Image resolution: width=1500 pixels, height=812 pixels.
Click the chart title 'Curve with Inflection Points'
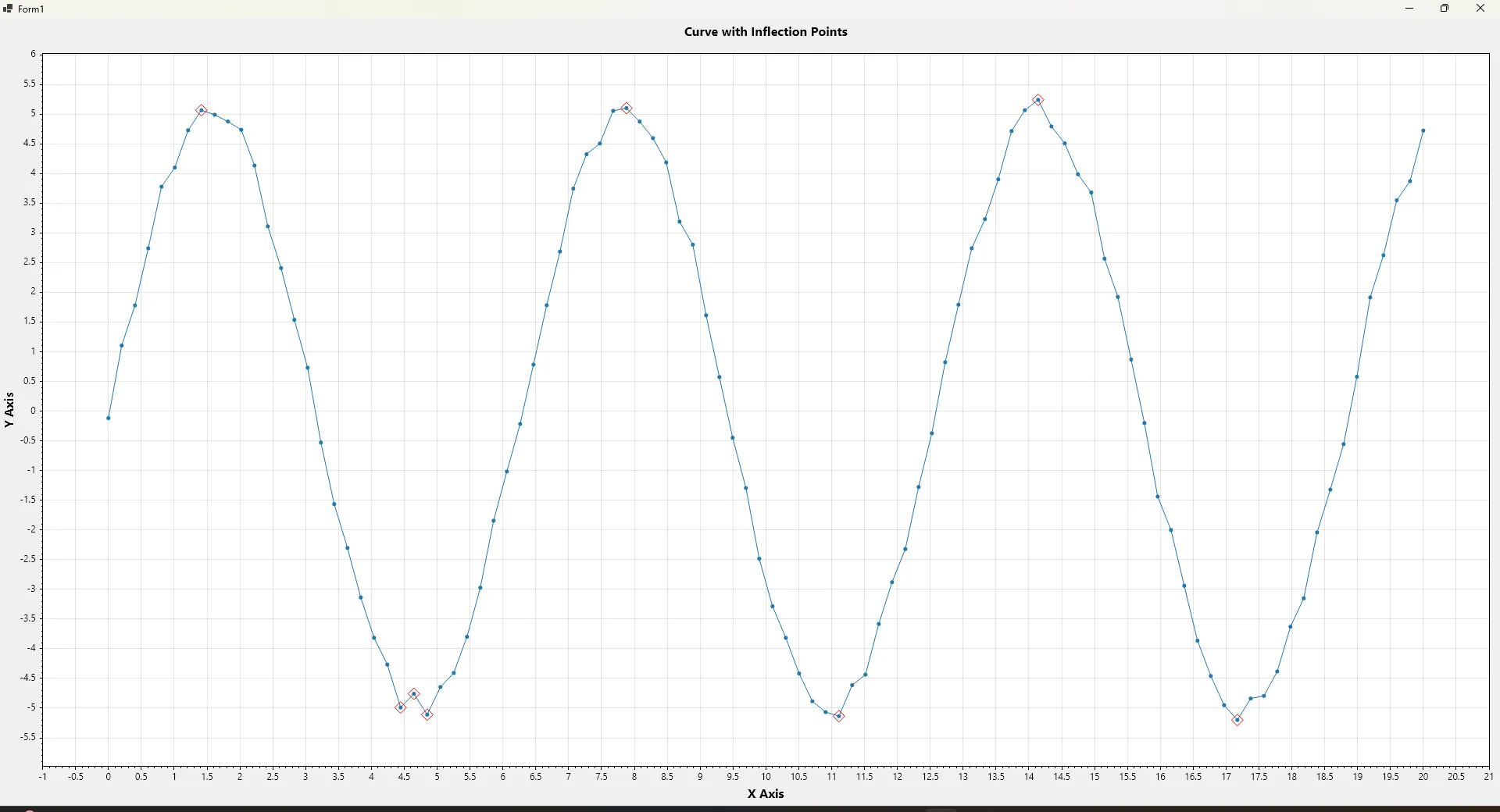[766, 32]
